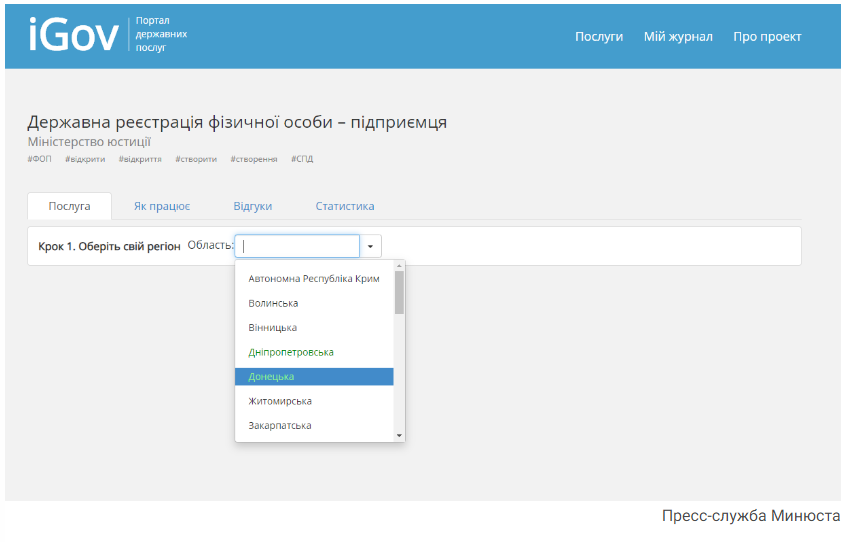Screen dimensions: 852x542
Task: Select Житомирська from the region list
Action: click(x=280, y=401)
